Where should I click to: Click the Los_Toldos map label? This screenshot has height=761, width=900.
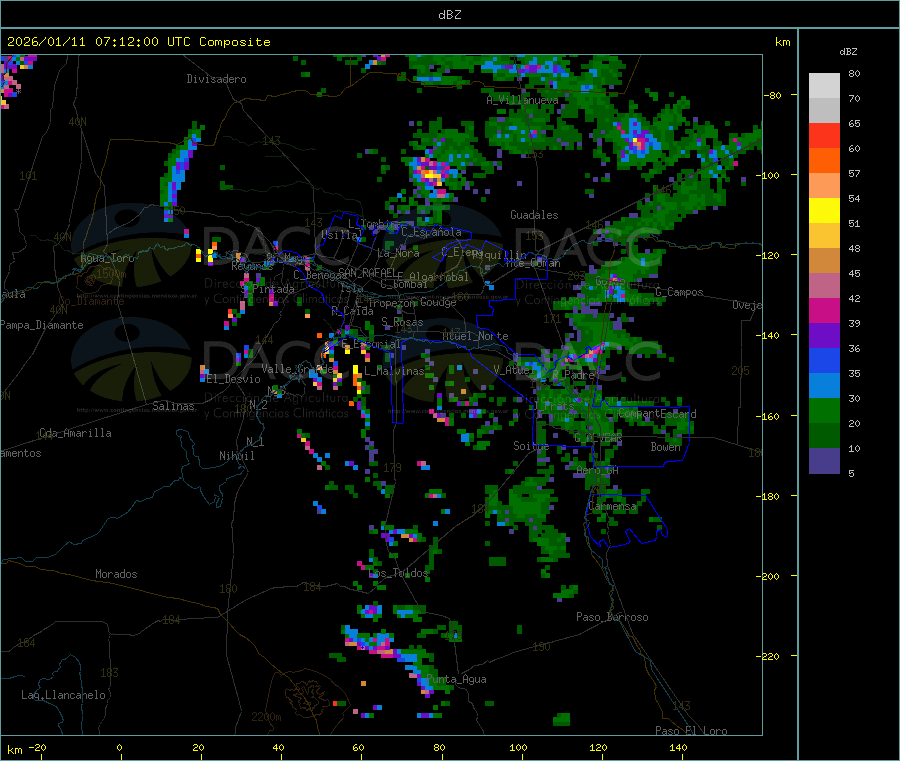pos(398,573)
